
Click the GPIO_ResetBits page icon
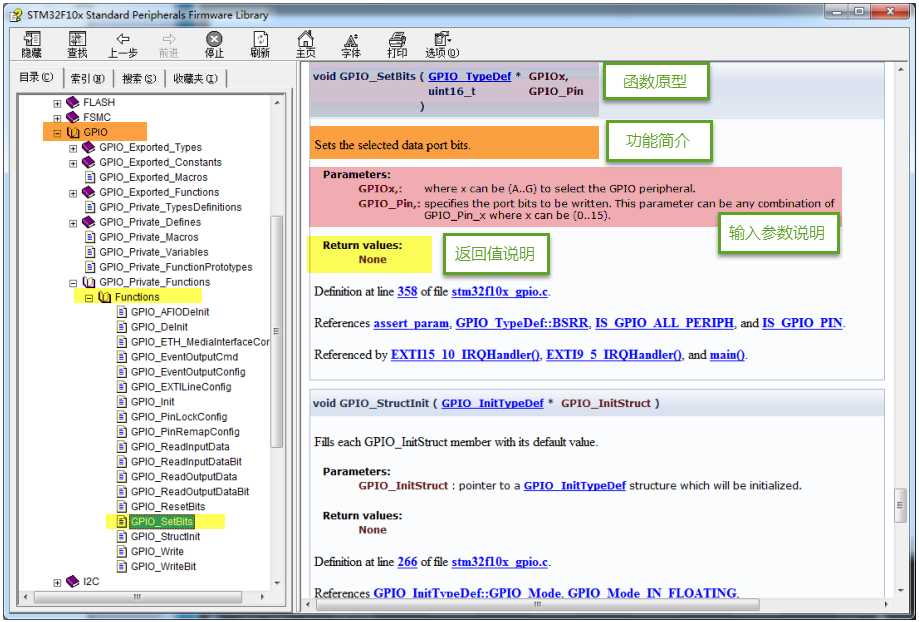click(122, 507)
